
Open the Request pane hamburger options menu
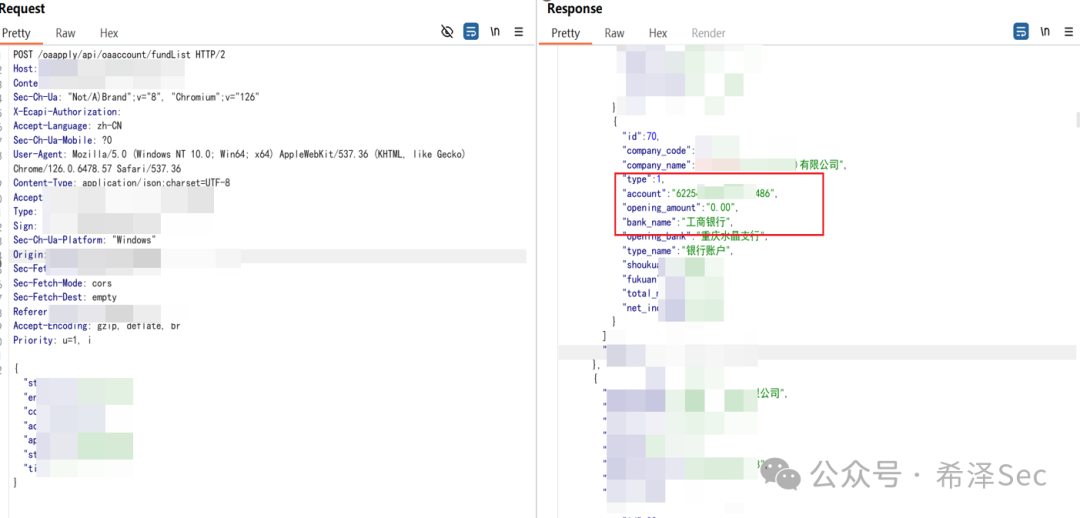[x=519, y=32]
